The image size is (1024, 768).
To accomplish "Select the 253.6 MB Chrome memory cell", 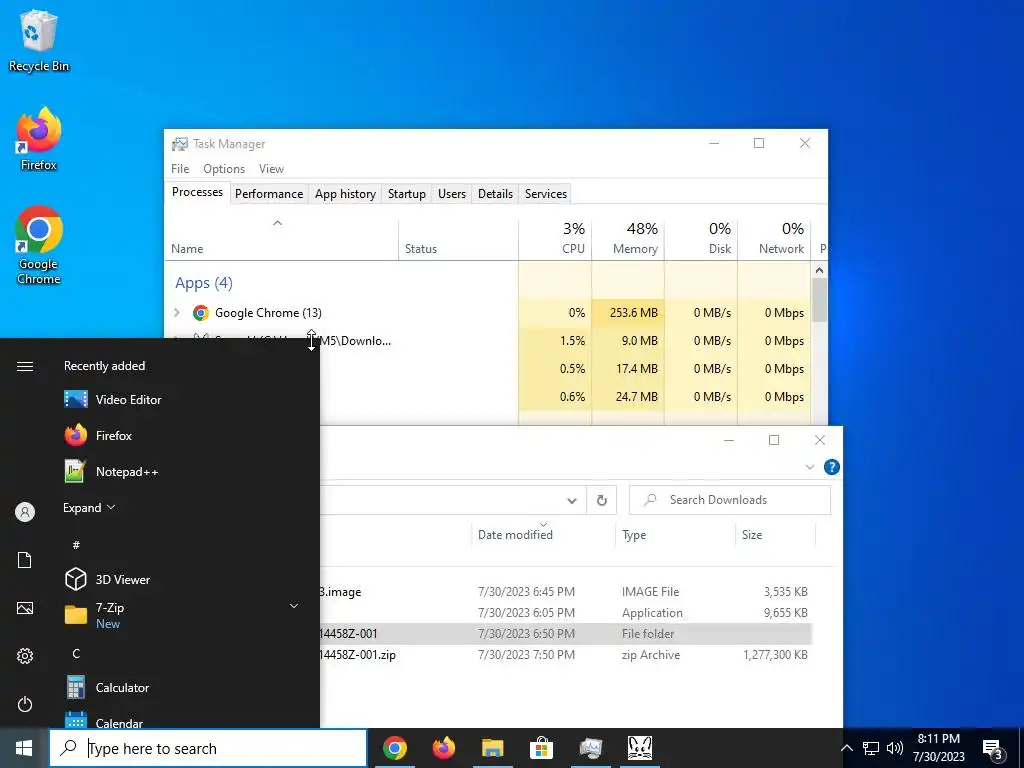I will coord(628,313).
